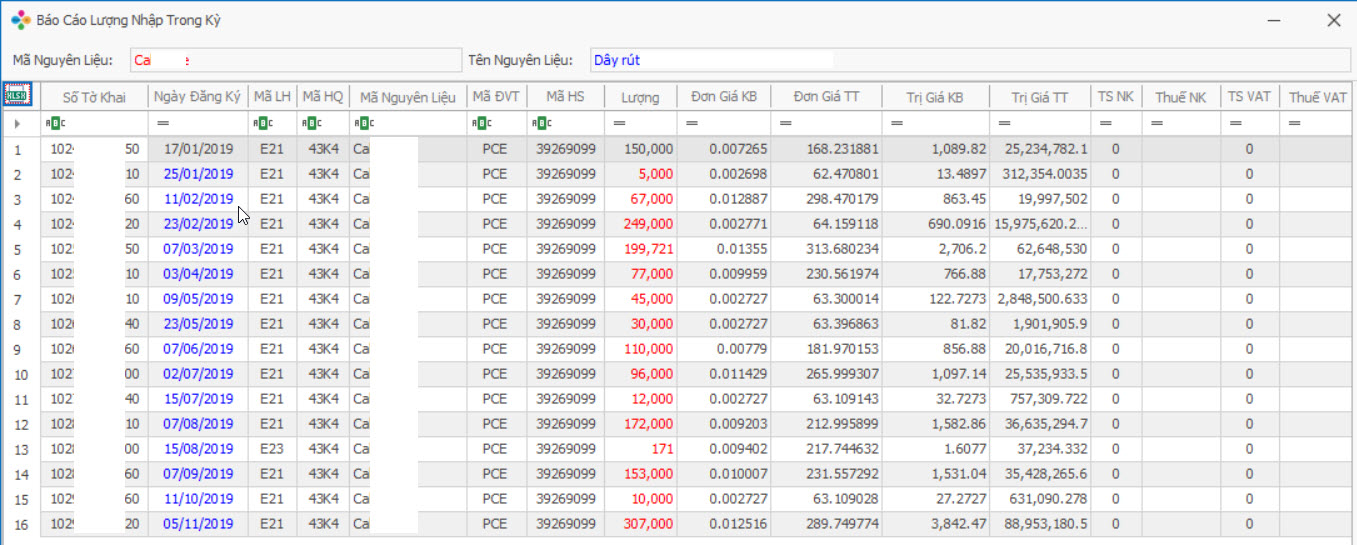Open the equals filter operator for Đơn Giá KB

[690, 123]
